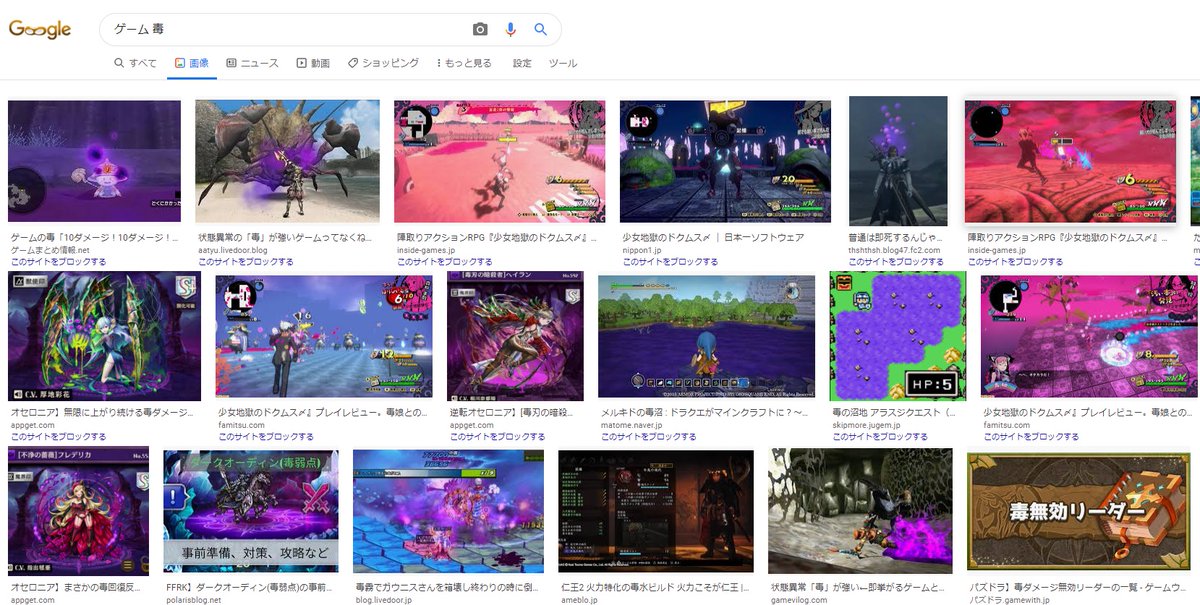The height and width of the screenshot is (605, 1200).
Task: Expand the もっと見る menu
Action: click(x=464, y=63)
